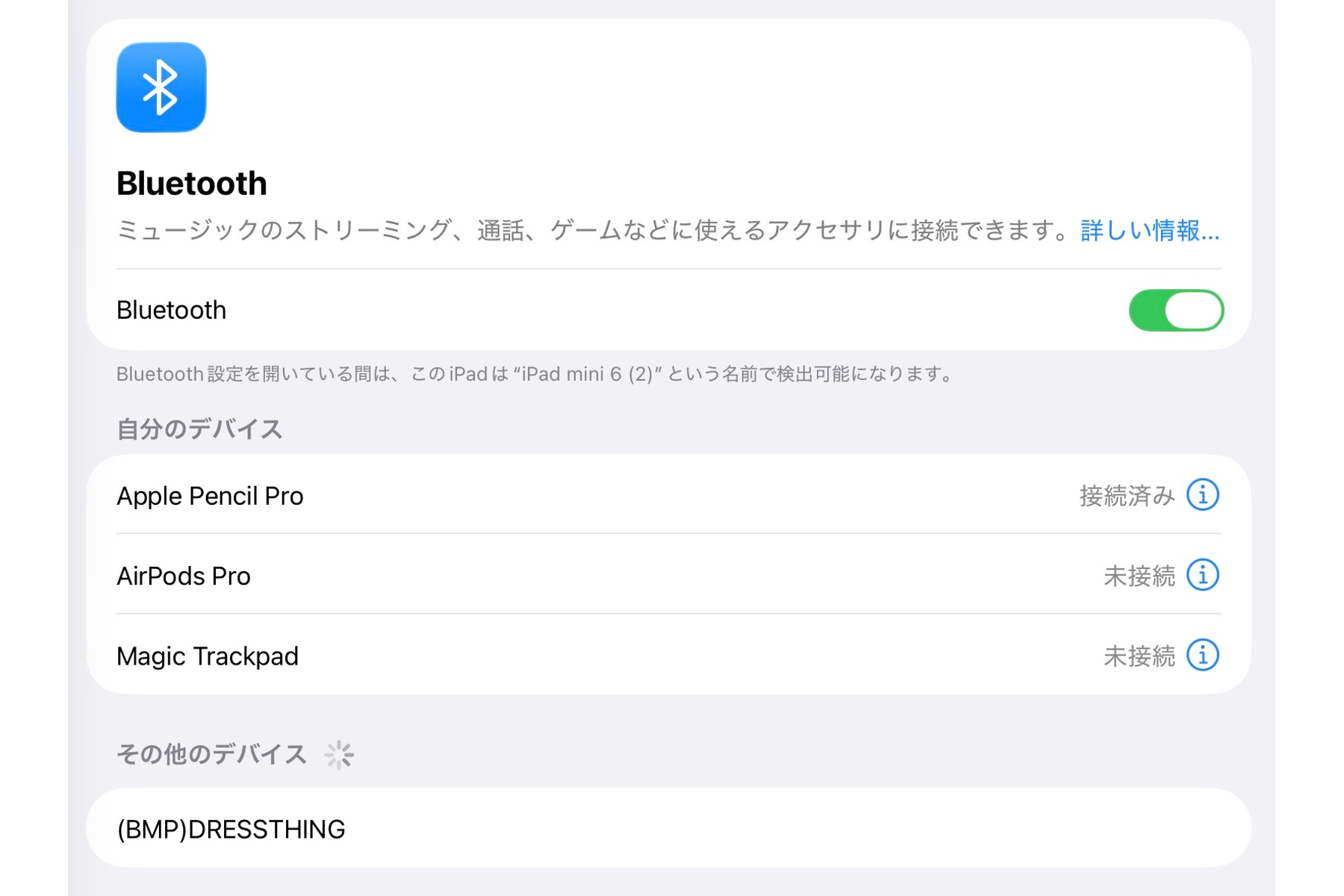
Task: Connect to Magic Trackpad
Action: 668,655
